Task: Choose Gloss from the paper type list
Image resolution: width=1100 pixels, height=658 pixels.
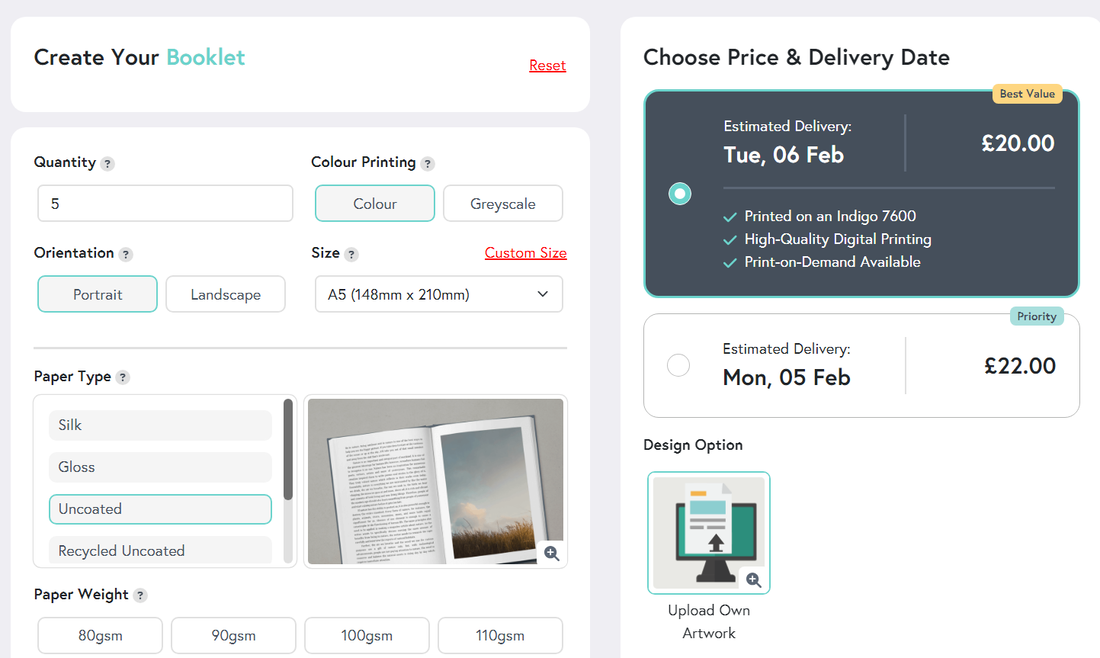Action: pyautogui.click(x=160, y=467)
